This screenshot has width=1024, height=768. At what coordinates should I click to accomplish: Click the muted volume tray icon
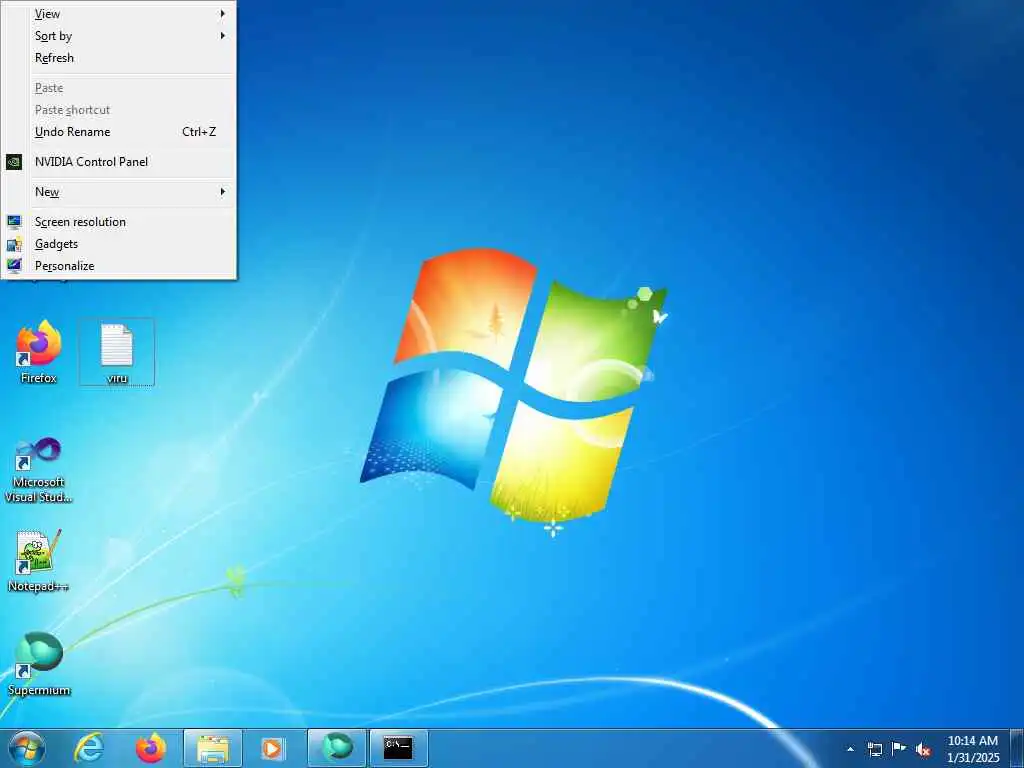(x=923, y=750)
